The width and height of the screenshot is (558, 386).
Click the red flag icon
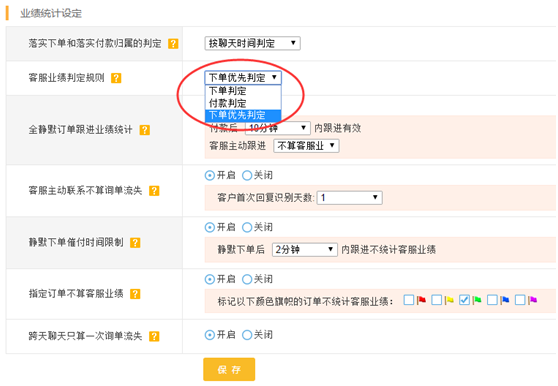pos(422,300)
